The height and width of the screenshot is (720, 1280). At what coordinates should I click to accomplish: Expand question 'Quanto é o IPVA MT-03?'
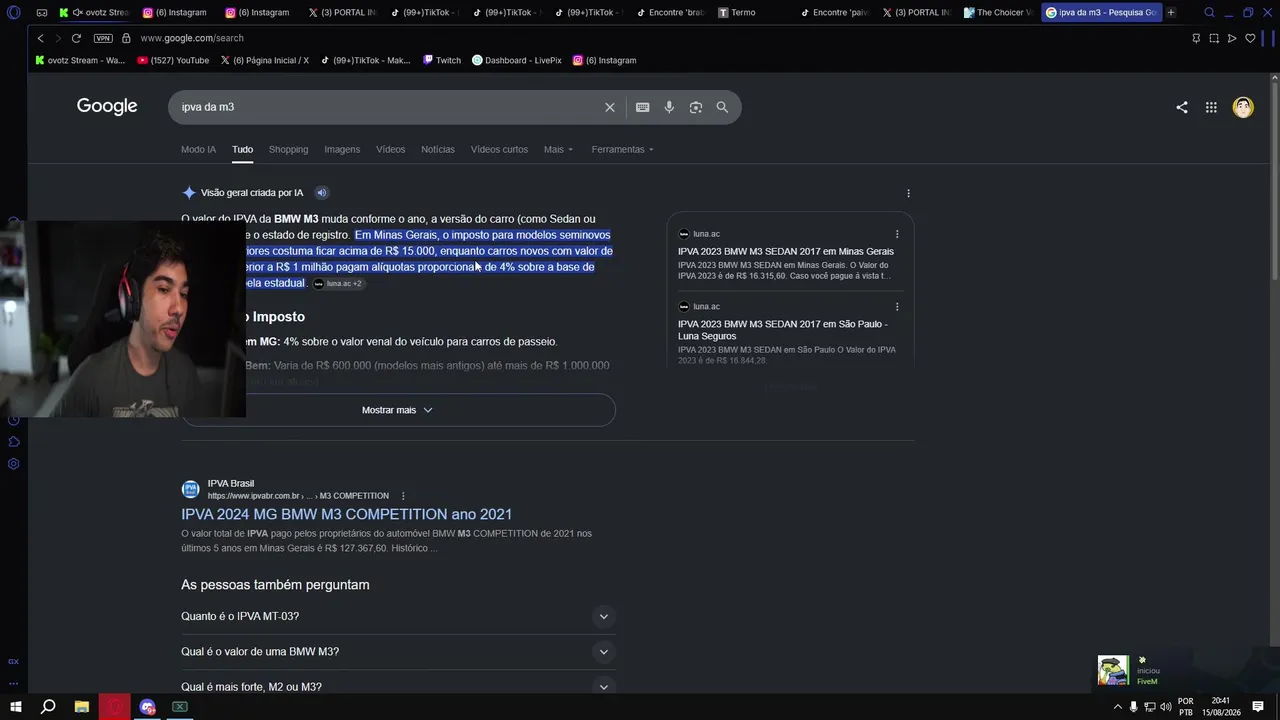398,617
